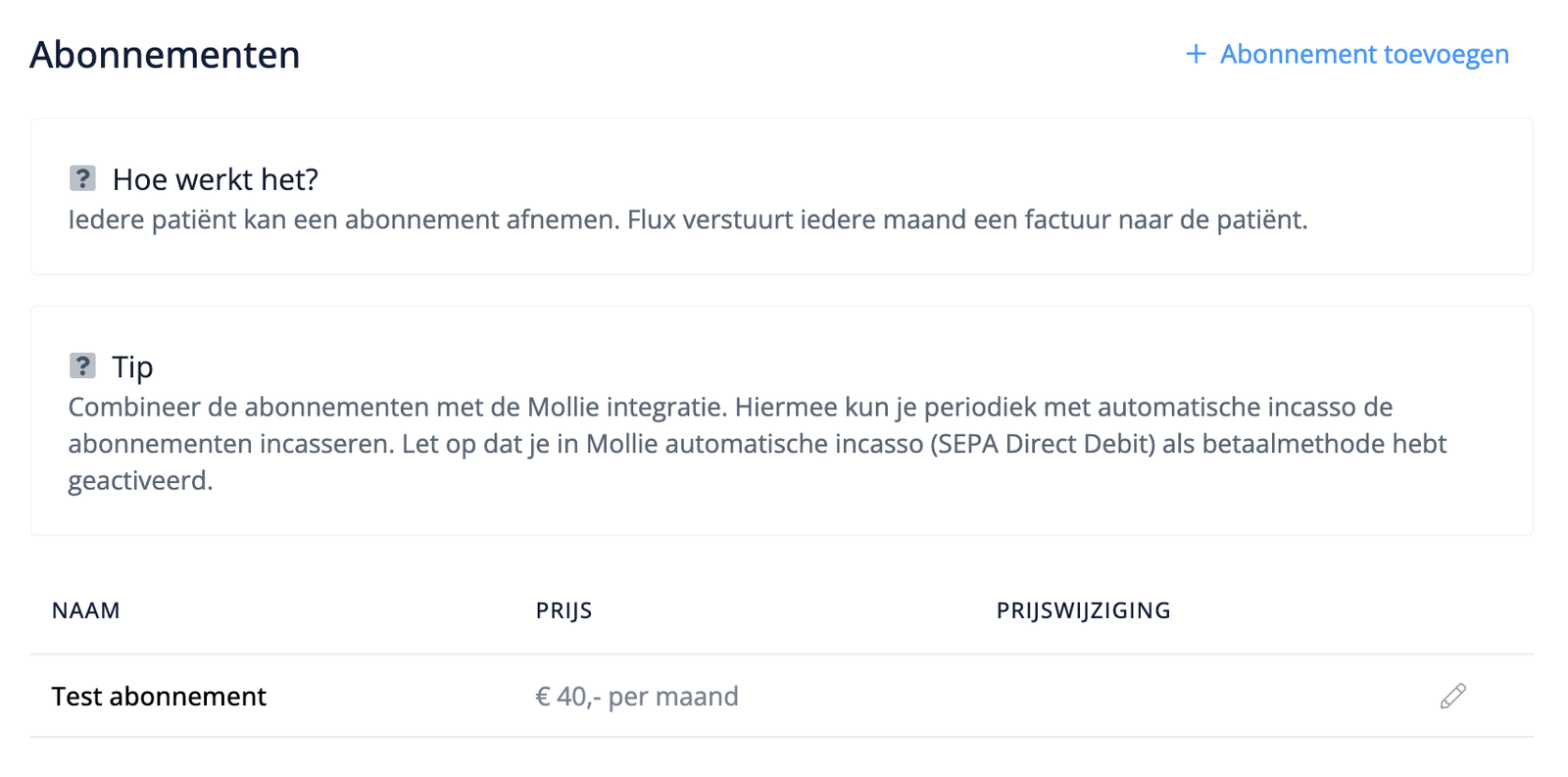1568x777 pixels.
Task: Click the empty row area under Test abonnement
Action: point(686,754)
